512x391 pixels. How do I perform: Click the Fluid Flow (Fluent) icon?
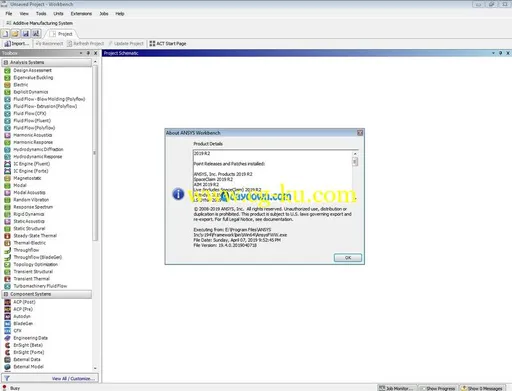coord(7,121)
